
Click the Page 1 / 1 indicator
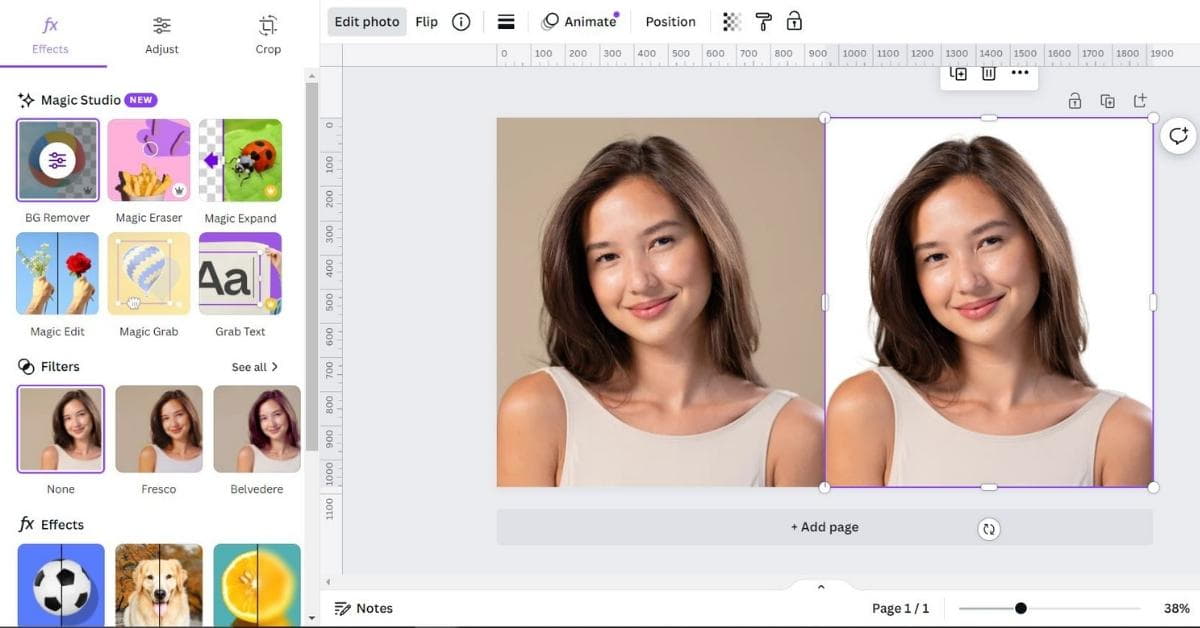click(900, 608)
